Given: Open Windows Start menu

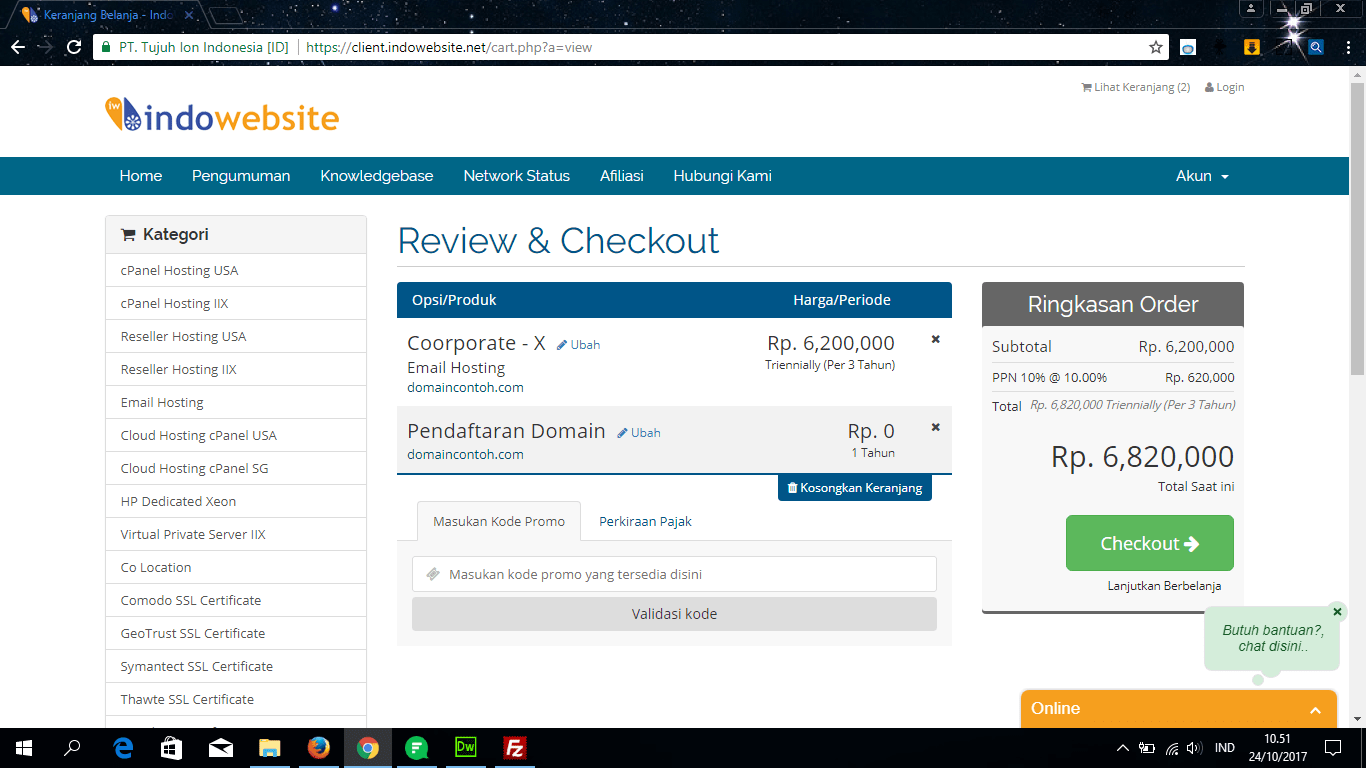Looking at the screenshot, I should click(x=24, y=748).
